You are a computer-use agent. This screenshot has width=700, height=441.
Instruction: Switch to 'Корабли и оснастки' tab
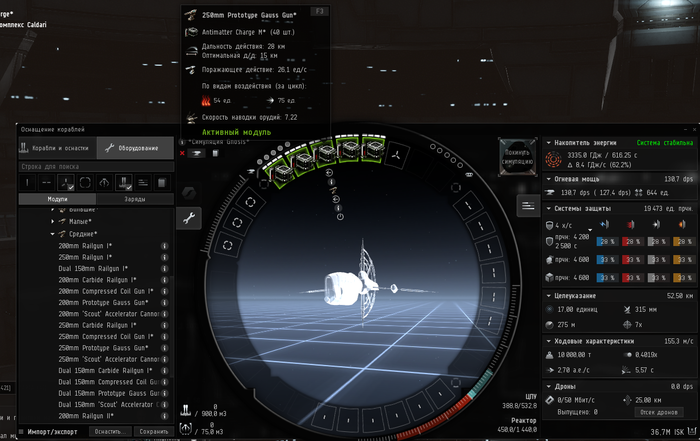[58, 148]
